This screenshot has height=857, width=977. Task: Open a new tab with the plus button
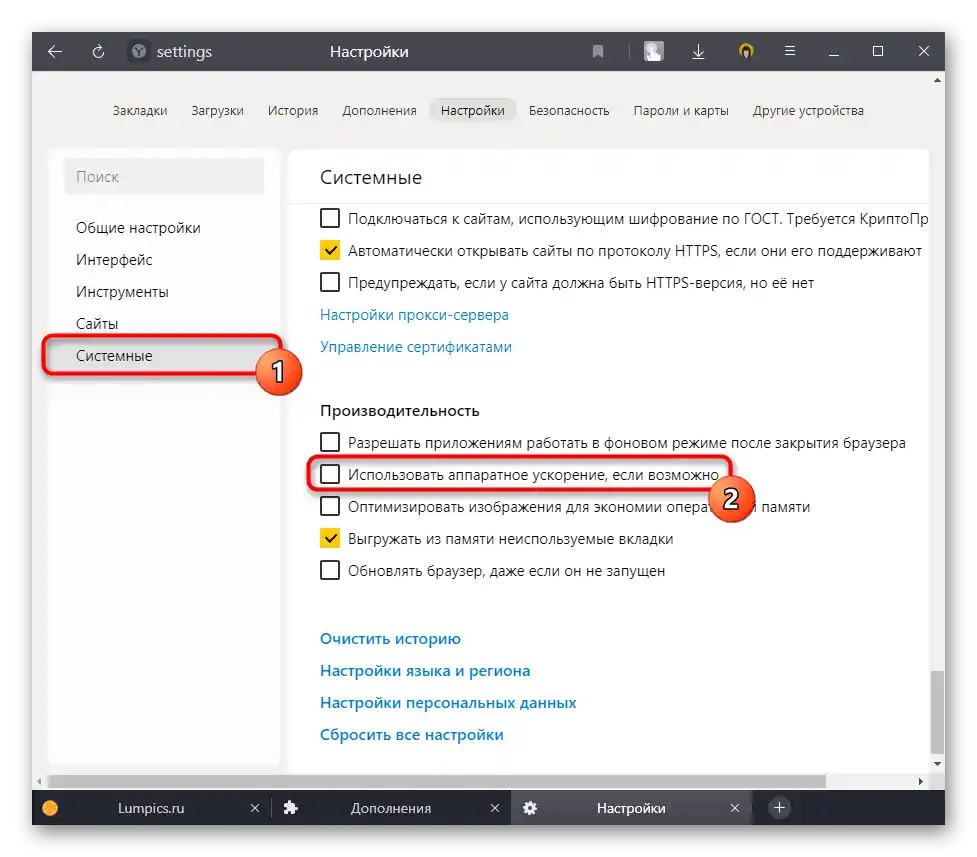[x=779, y=808]
